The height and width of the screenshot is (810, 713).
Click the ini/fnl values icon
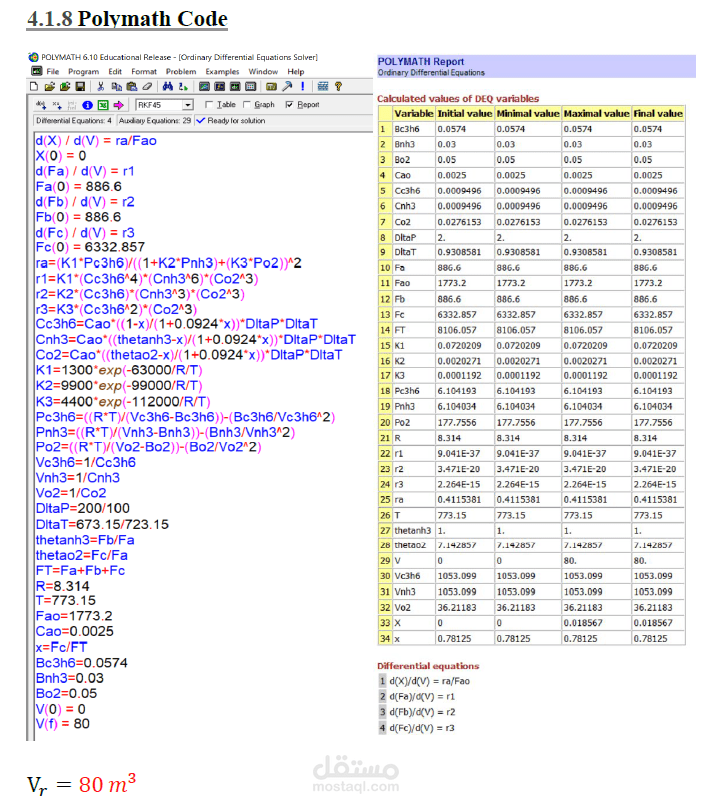[72, 105]
